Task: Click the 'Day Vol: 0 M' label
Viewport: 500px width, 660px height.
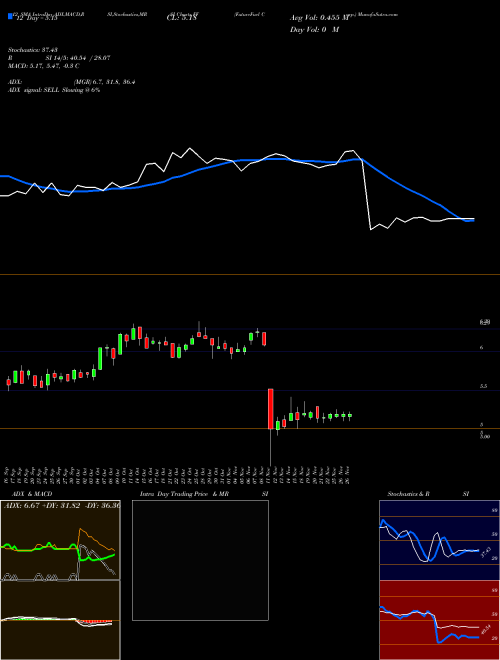Action: 314,30
